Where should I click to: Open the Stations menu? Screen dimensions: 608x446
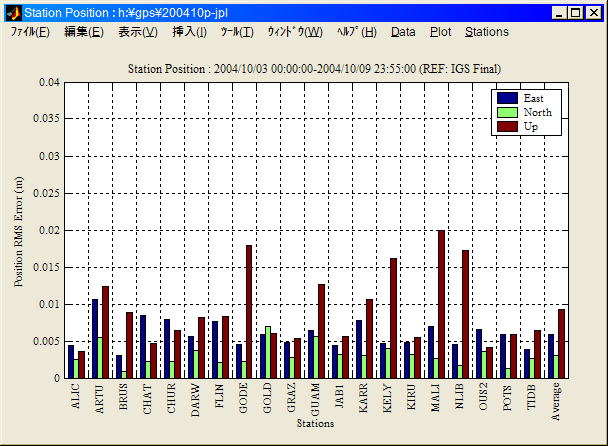point(487,32)
